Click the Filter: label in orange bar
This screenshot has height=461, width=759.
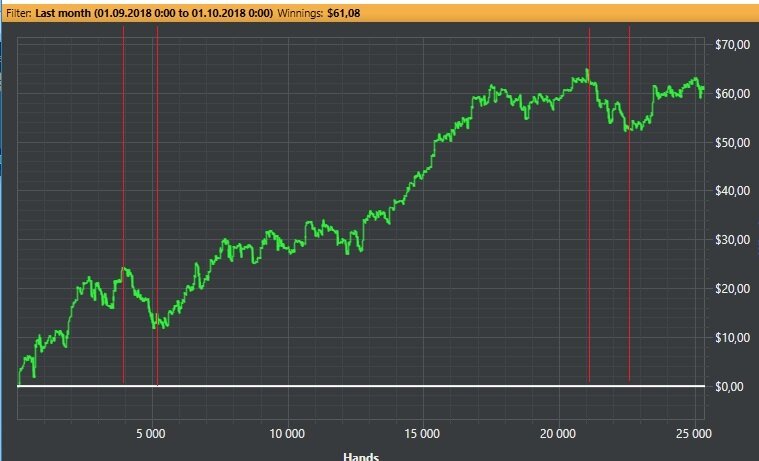click(19, 13)
